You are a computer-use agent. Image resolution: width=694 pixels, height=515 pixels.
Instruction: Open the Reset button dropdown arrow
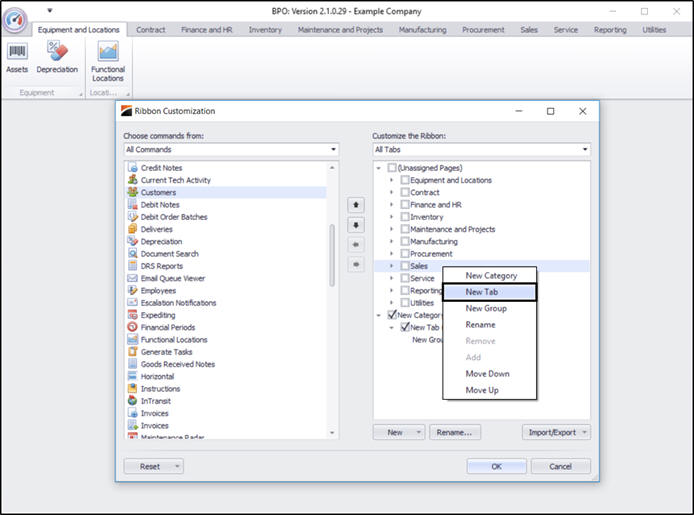[177, 466]
